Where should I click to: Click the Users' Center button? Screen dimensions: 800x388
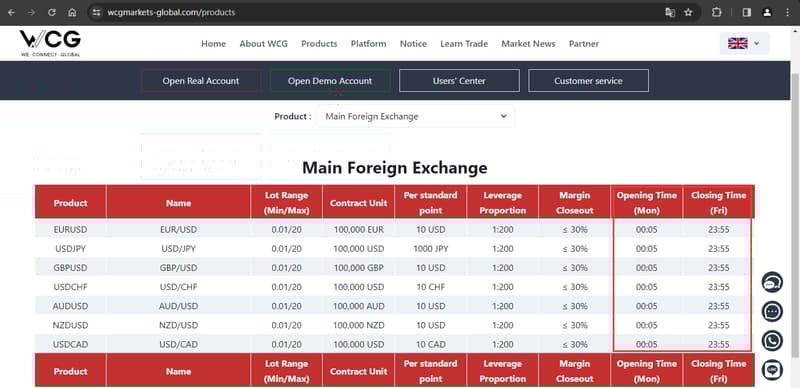[459, 81]
